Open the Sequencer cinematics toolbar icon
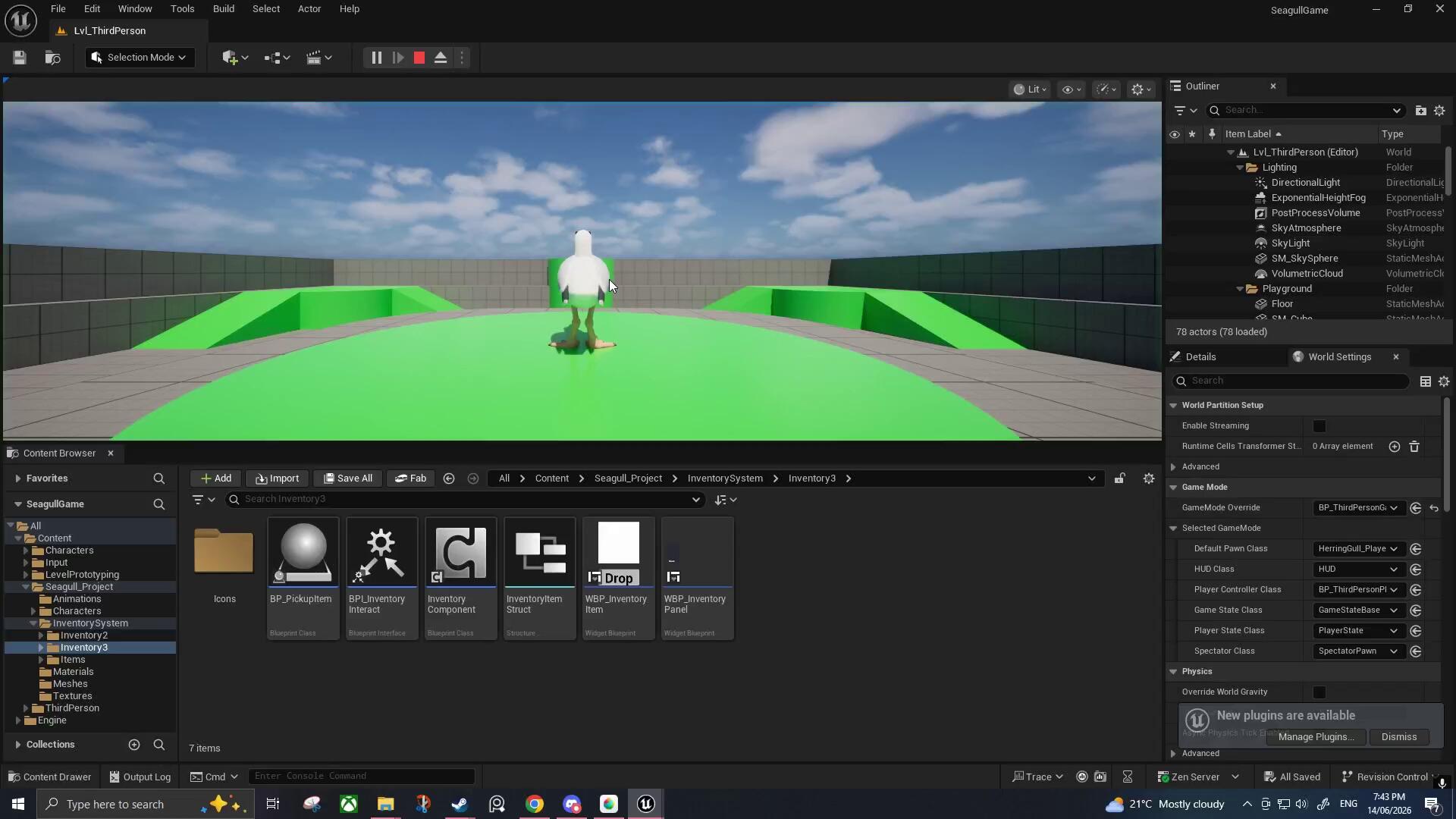 click(x=318, y=58)
